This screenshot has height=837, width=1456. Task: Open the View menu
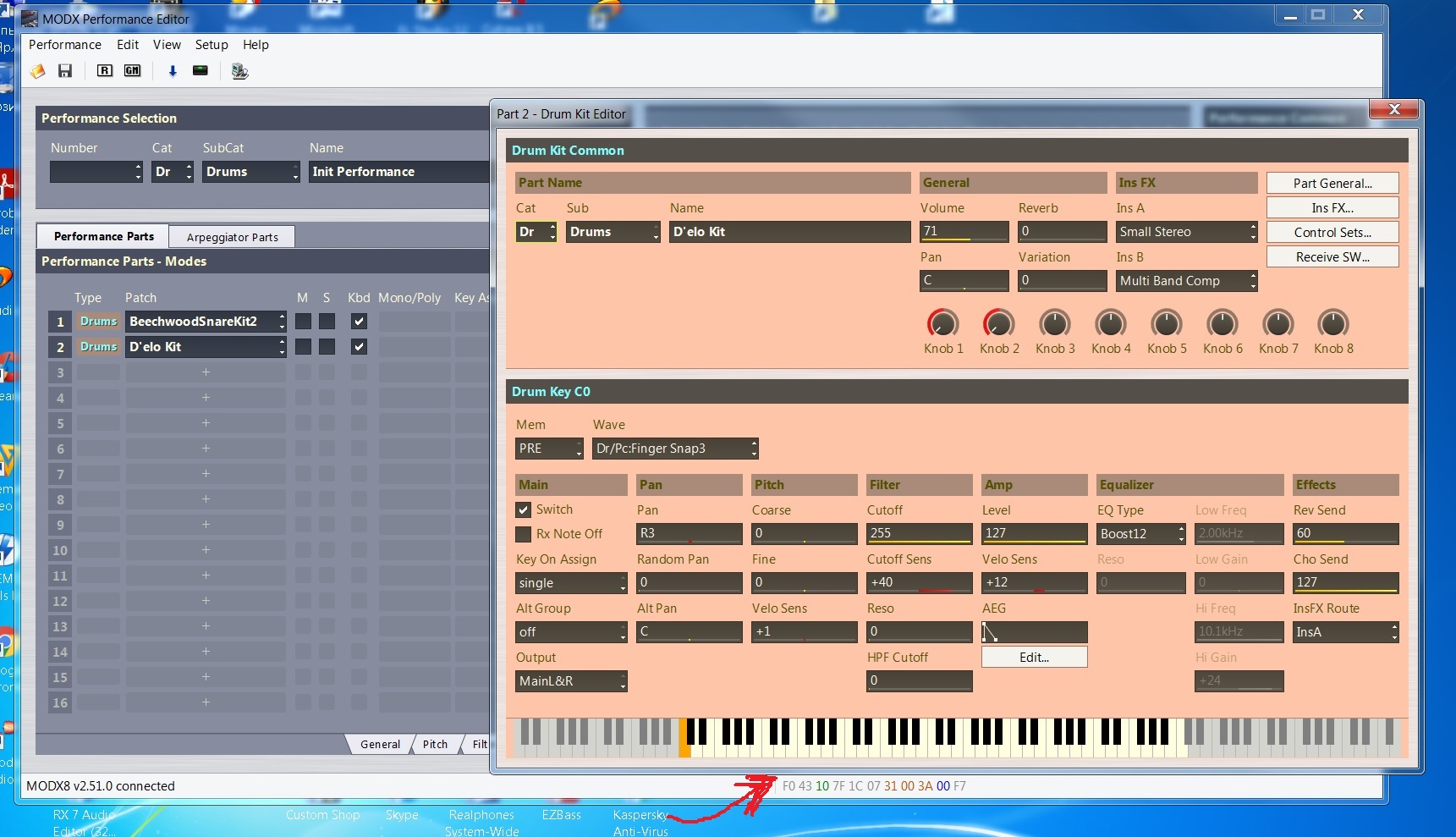167,45
